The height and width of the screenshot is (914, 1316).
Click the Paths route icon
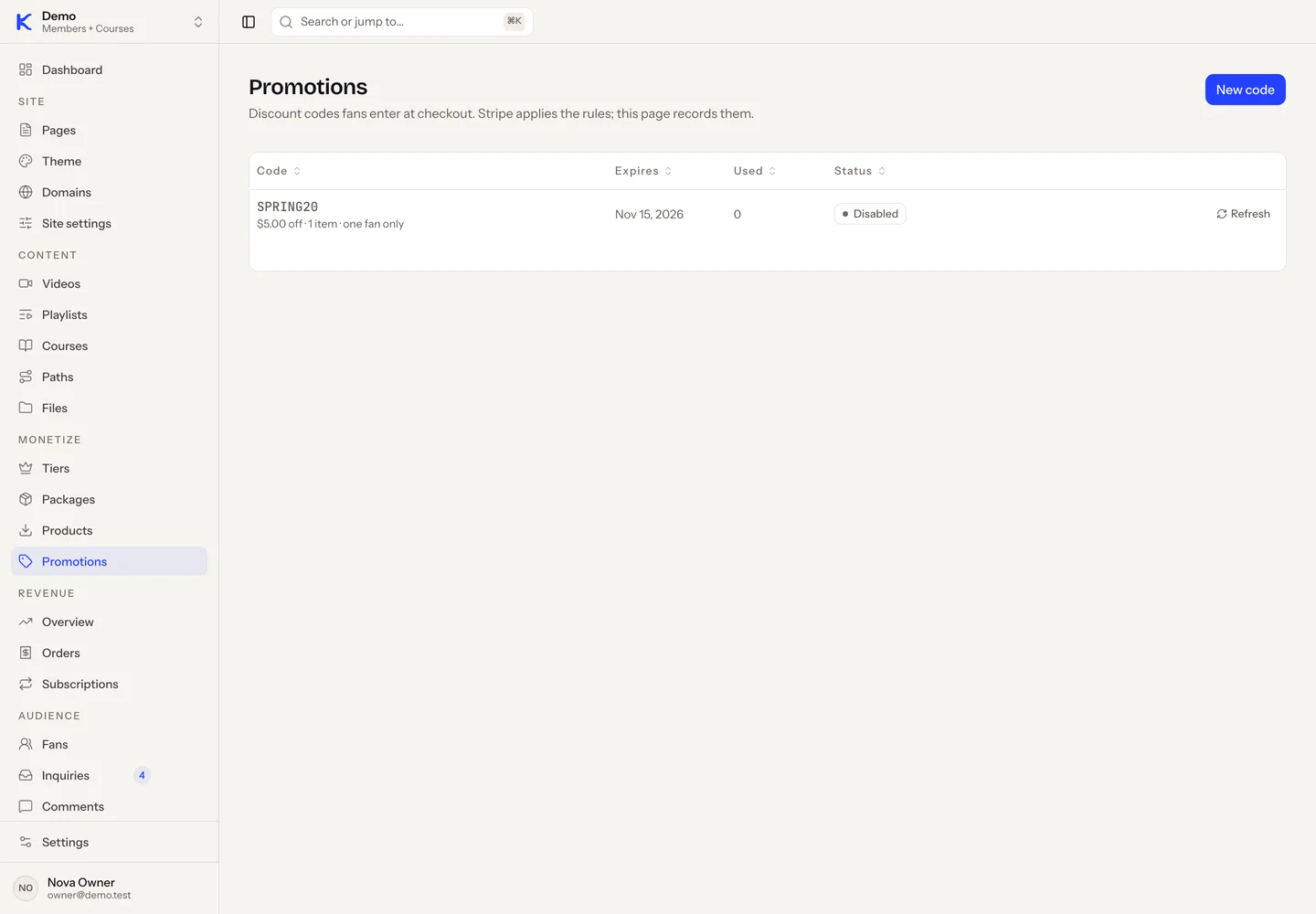[26, 377]
